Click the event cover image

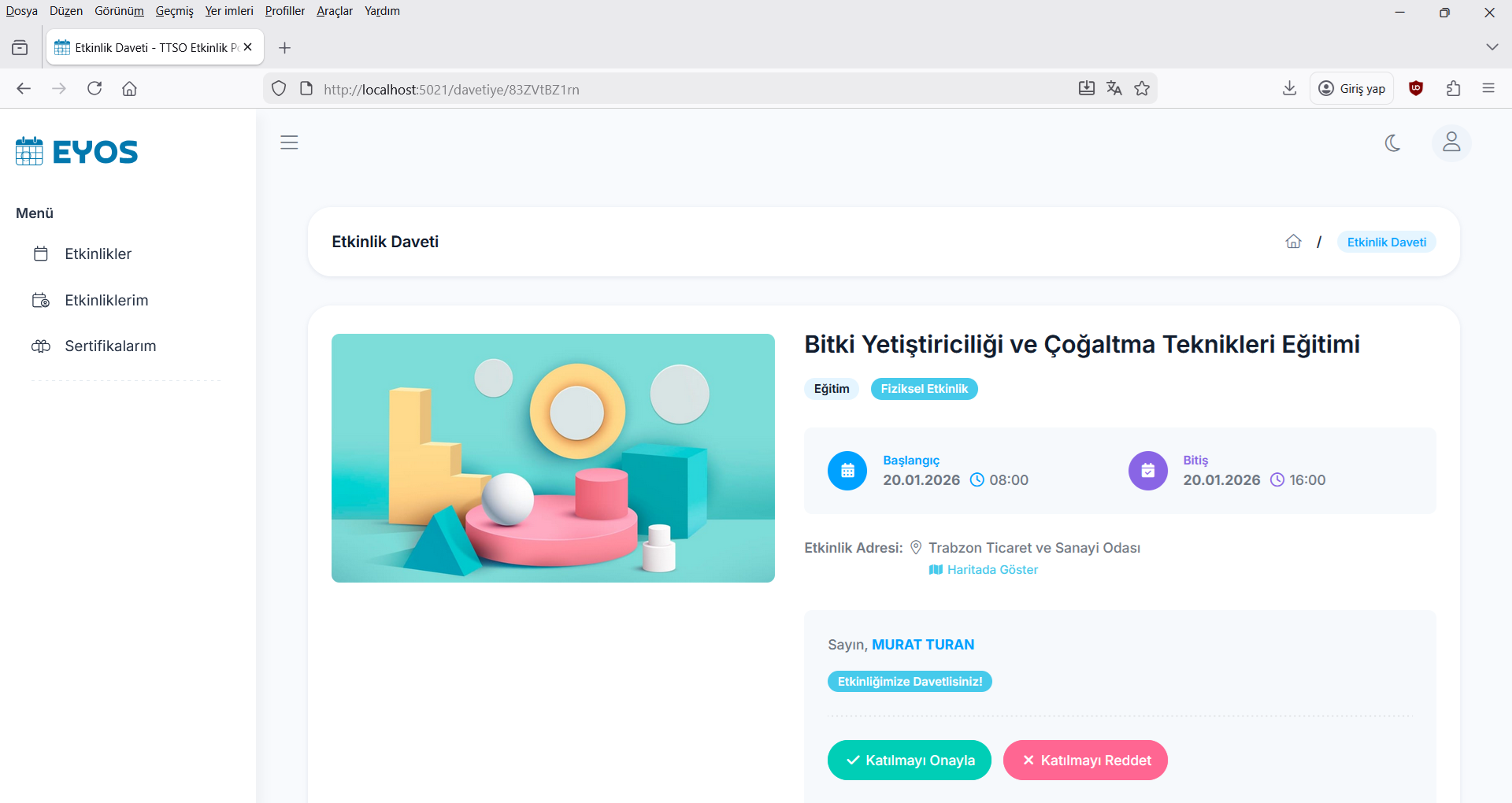click(553, 458)
